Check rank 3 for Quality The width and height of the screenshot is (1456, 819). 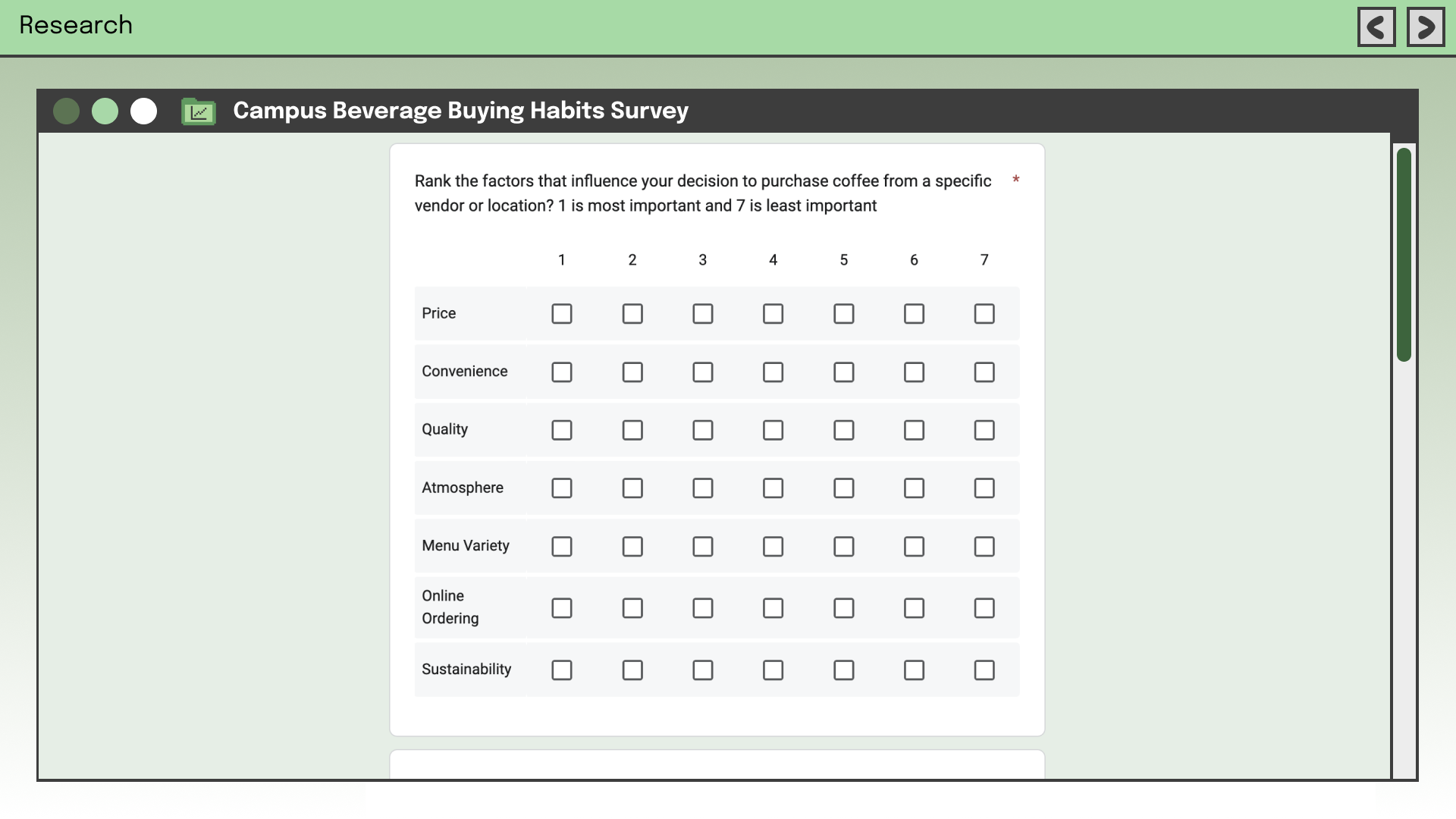point(703,430)
